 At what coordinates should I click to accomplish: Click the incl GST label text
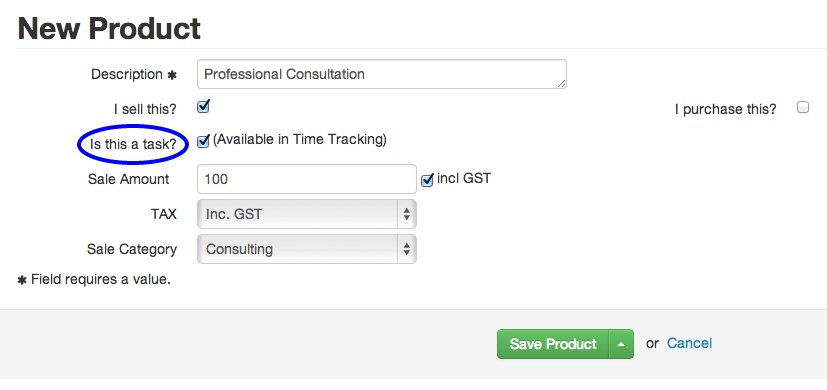click(x=464, y=178)
